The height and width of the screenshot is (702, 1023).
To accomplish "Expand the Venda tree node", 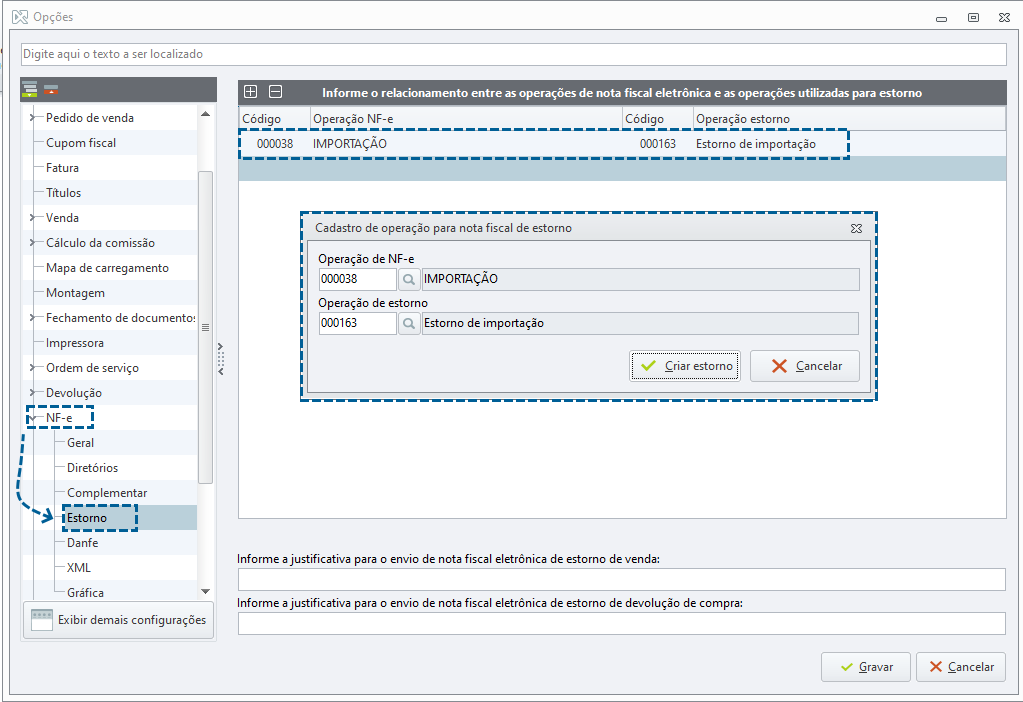I will [x=32, y=217].
